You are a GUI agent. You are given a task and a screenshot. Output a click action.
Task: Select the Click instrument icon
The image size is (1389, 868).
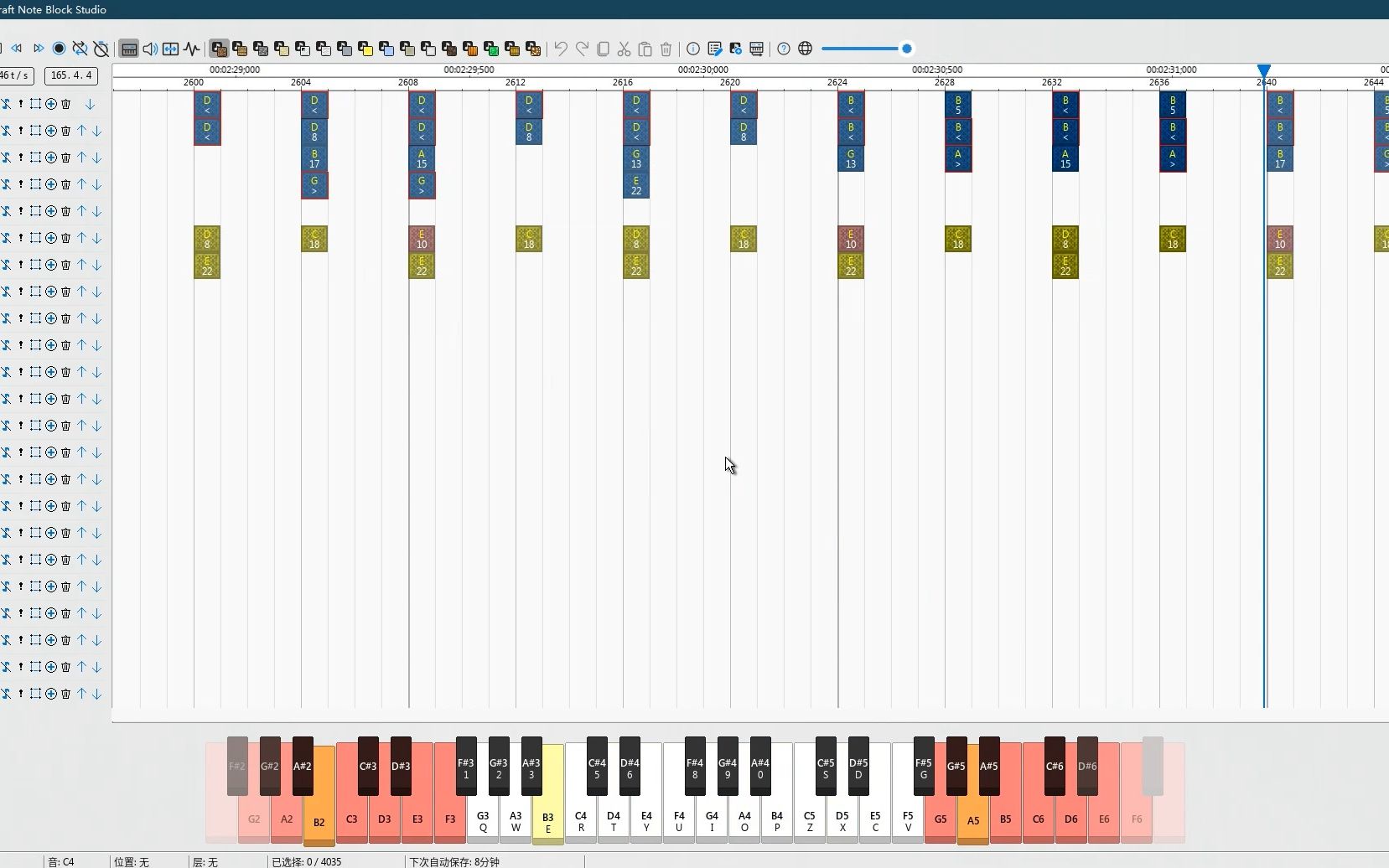[x=303, y=49]
